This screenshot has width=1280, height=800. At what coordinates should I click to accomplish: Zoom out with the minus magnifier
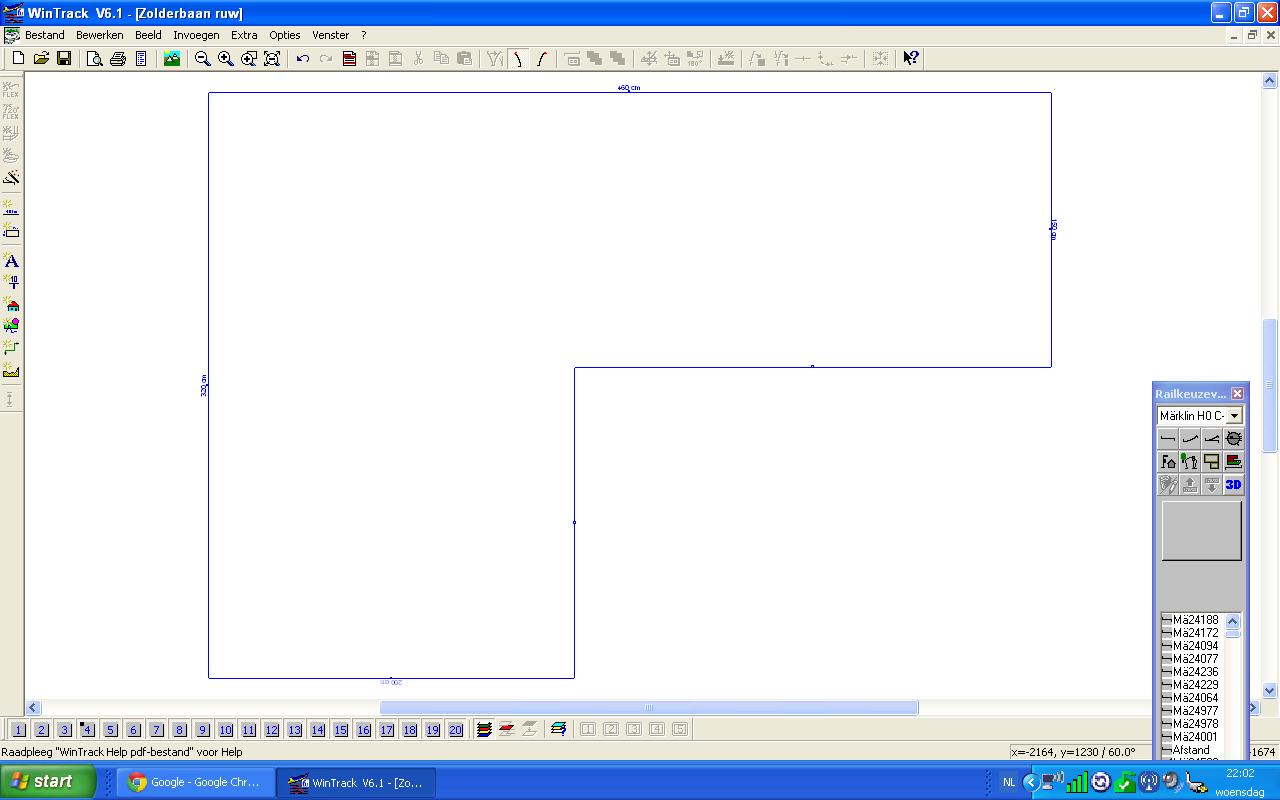coord(202,59)
